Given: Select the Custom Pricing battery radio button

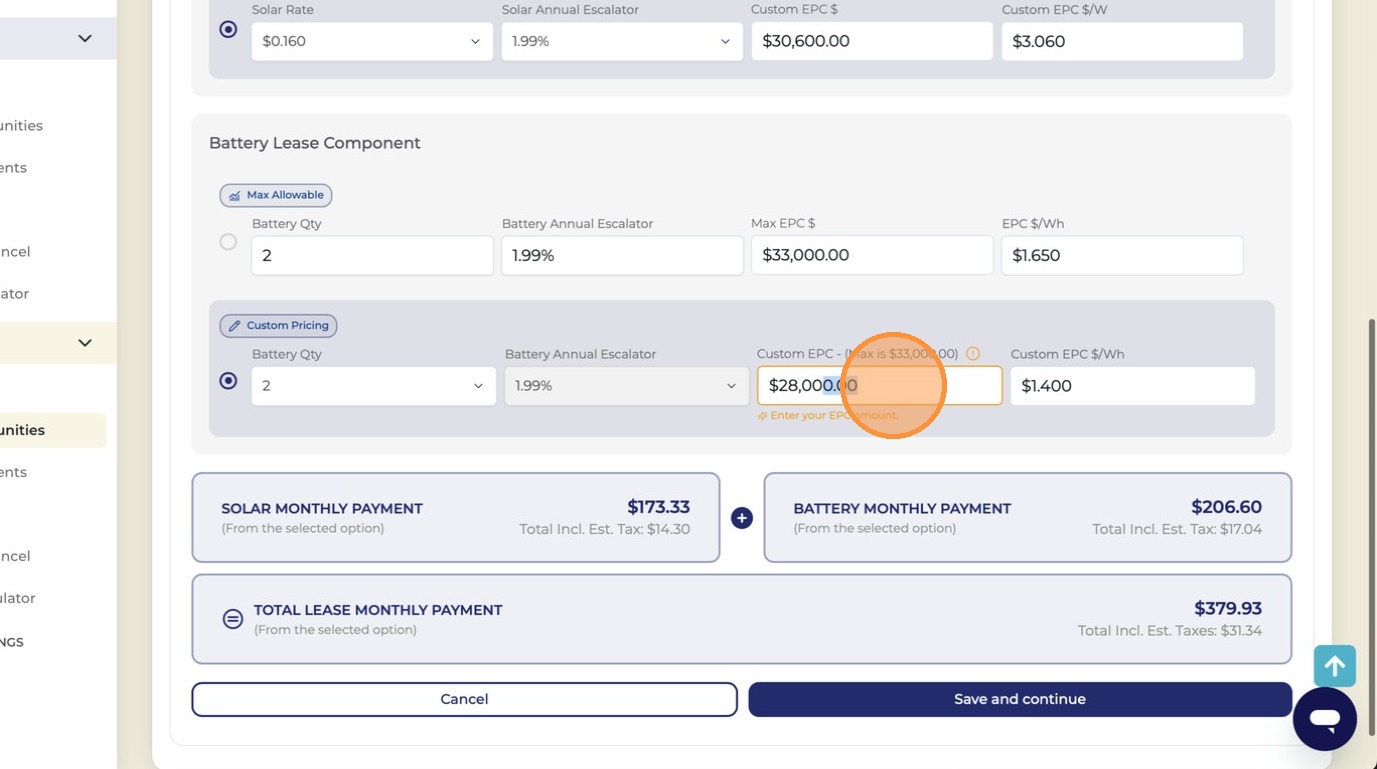Looking at the screenshot, I should pyautogui.click(x=228, y=381).
